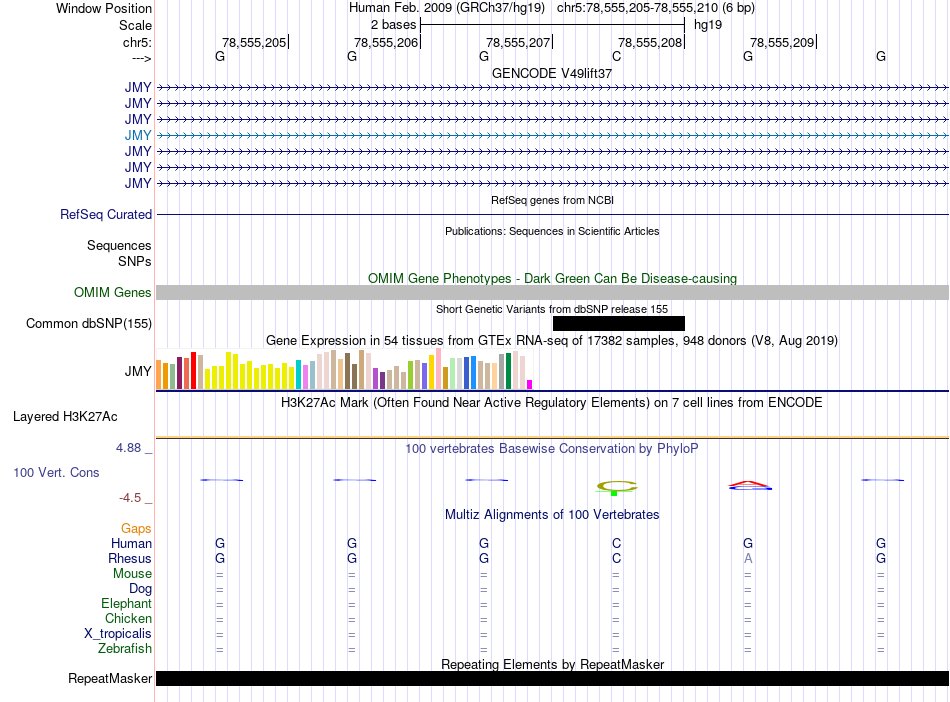Click the RepeatMasker track label
This screenshot has height=702, width=950.
(x=110, y=678)
